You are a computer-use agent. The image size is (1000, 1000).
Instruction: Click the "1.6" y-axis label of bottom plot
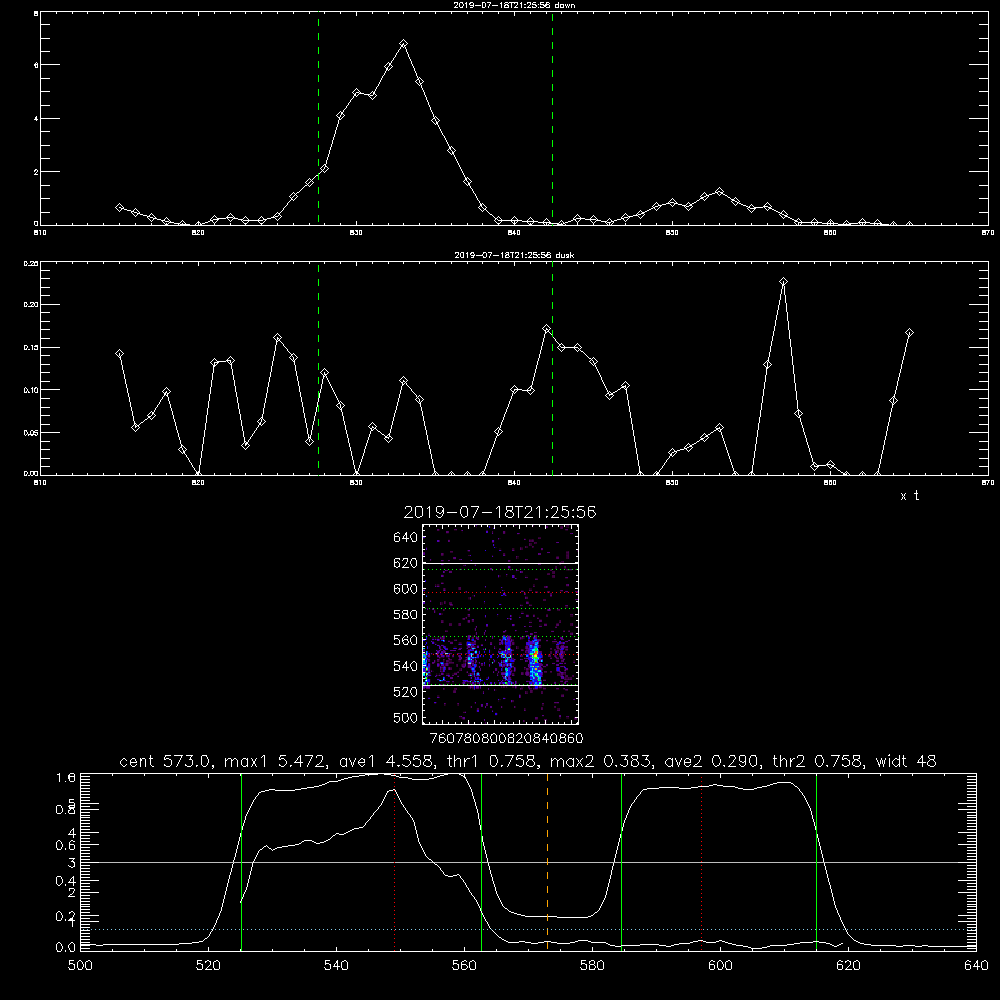66,778
